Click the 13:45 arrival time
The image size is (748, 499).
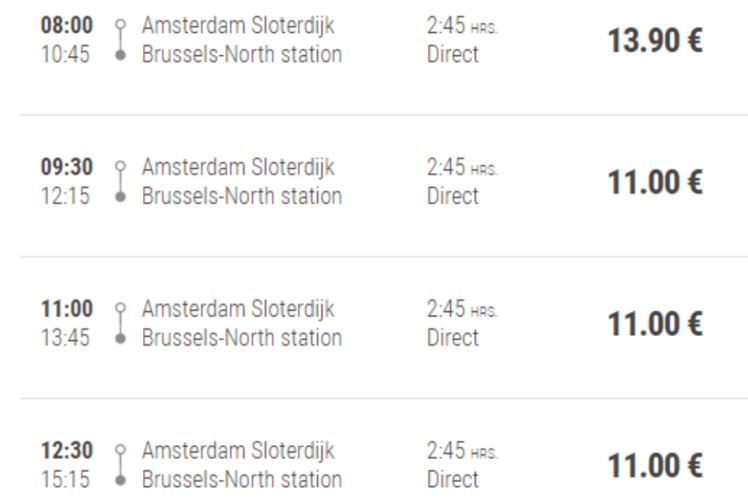(x=65, y=338)
